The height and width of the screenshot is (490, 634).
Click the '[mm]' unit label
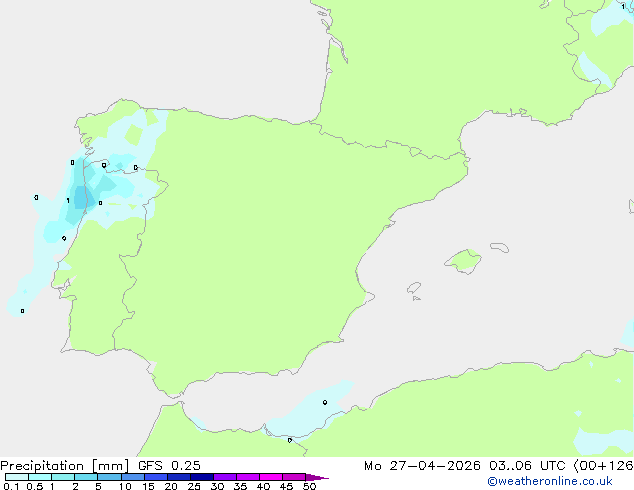(x=110, y=466)
